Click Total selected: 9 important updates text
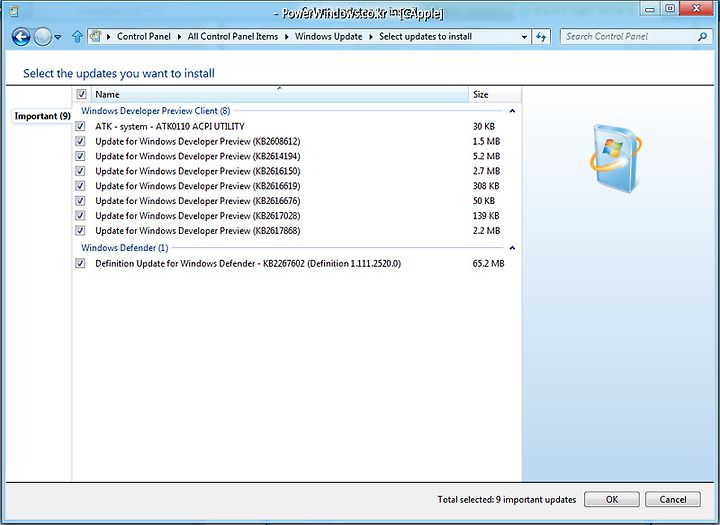The width and height of the screenshot is (720, 525). pyautogui.click(x=506, y=499)
